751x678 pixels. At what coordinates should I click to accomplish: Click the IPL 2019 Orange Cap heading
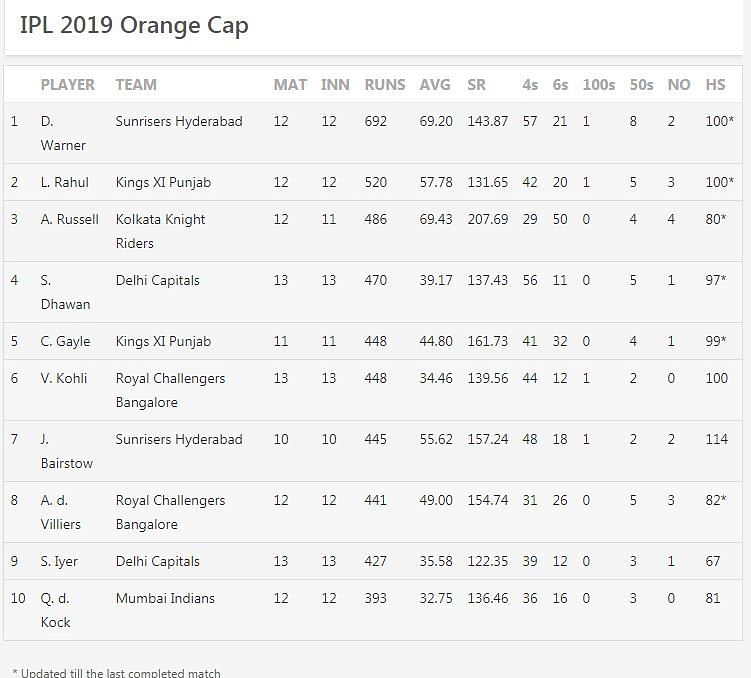pyautogui.click(x=134, y=25)
